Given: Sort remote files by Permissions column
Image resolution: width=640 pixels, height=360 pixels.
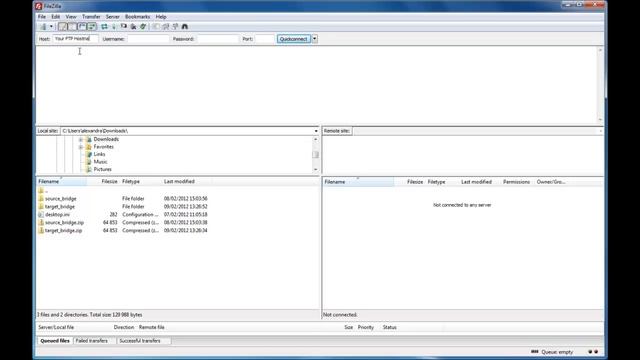Looking at the screenshot, I should point(516,182).
